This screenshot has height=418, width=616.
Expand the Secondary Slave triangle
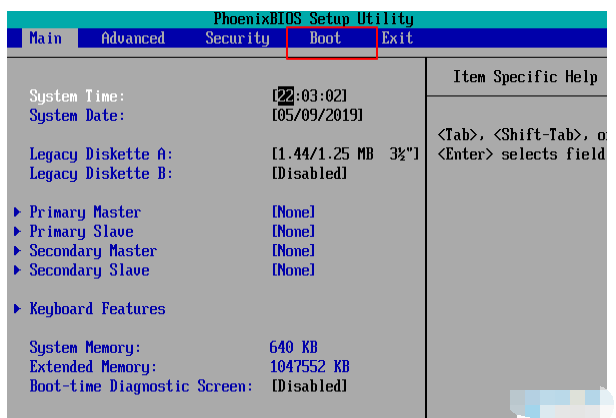[x=19, y=270]
